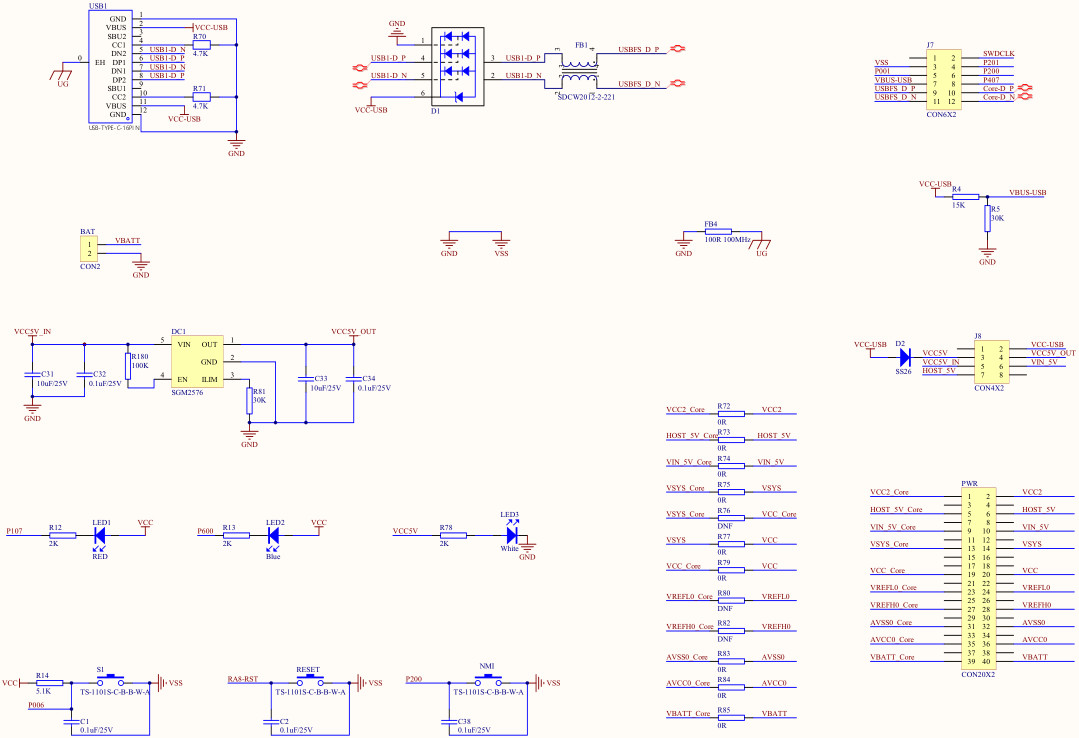Image resolution: width=1079 pixels, height=738 pixels.
Task: Click the SWDCLK net label
Action: pos(998,54)
